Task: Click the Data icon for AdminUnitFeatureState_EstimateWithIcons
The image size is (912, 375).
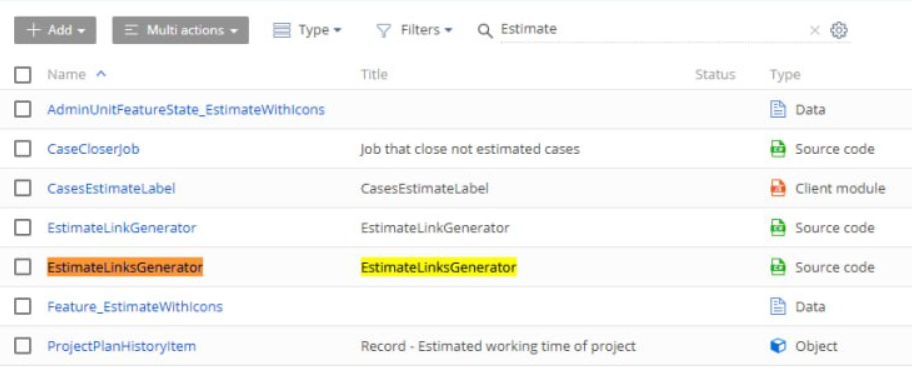Action: pos(778,109)
